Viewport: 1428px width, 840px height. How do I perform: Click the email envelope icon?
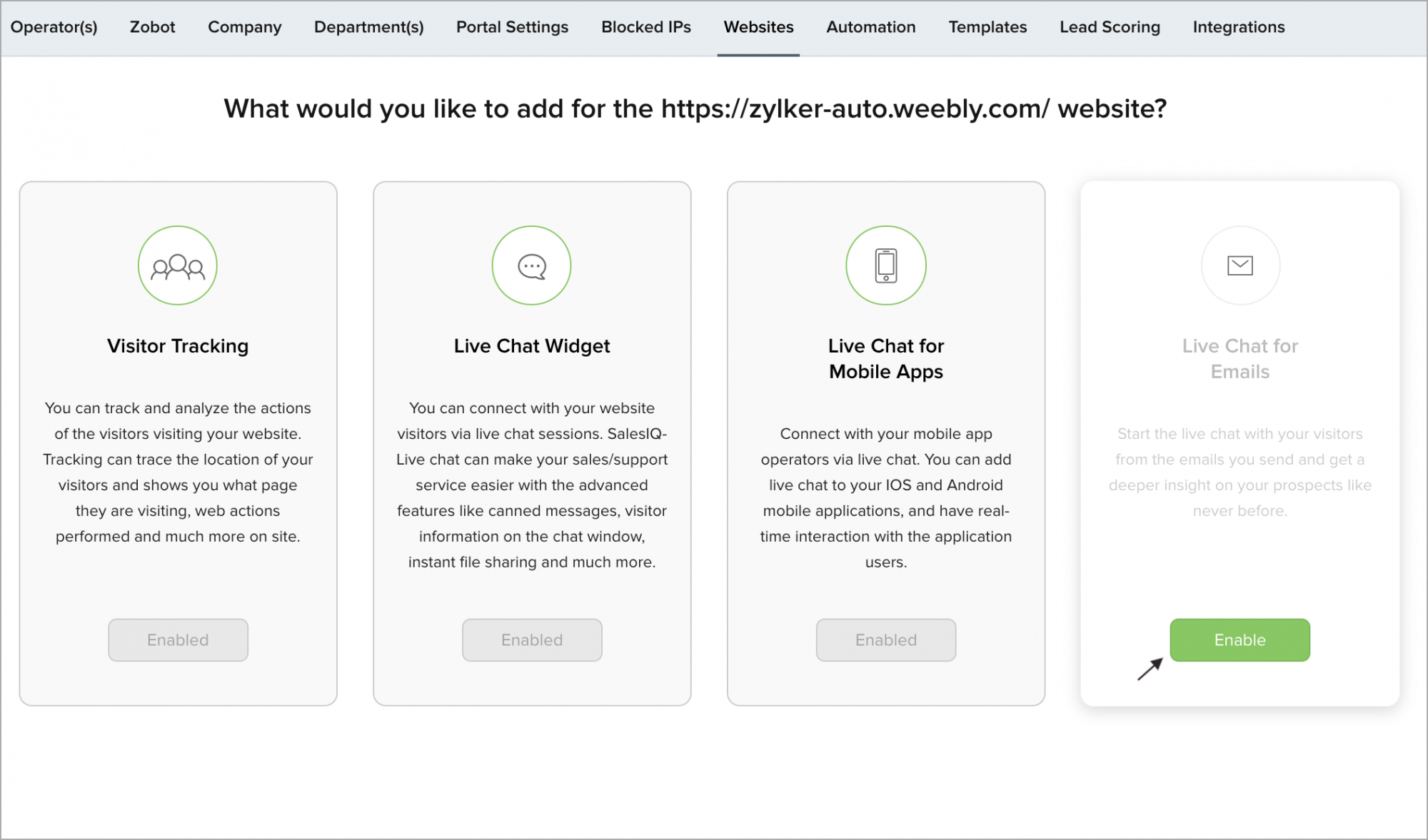coord(1240,266)
